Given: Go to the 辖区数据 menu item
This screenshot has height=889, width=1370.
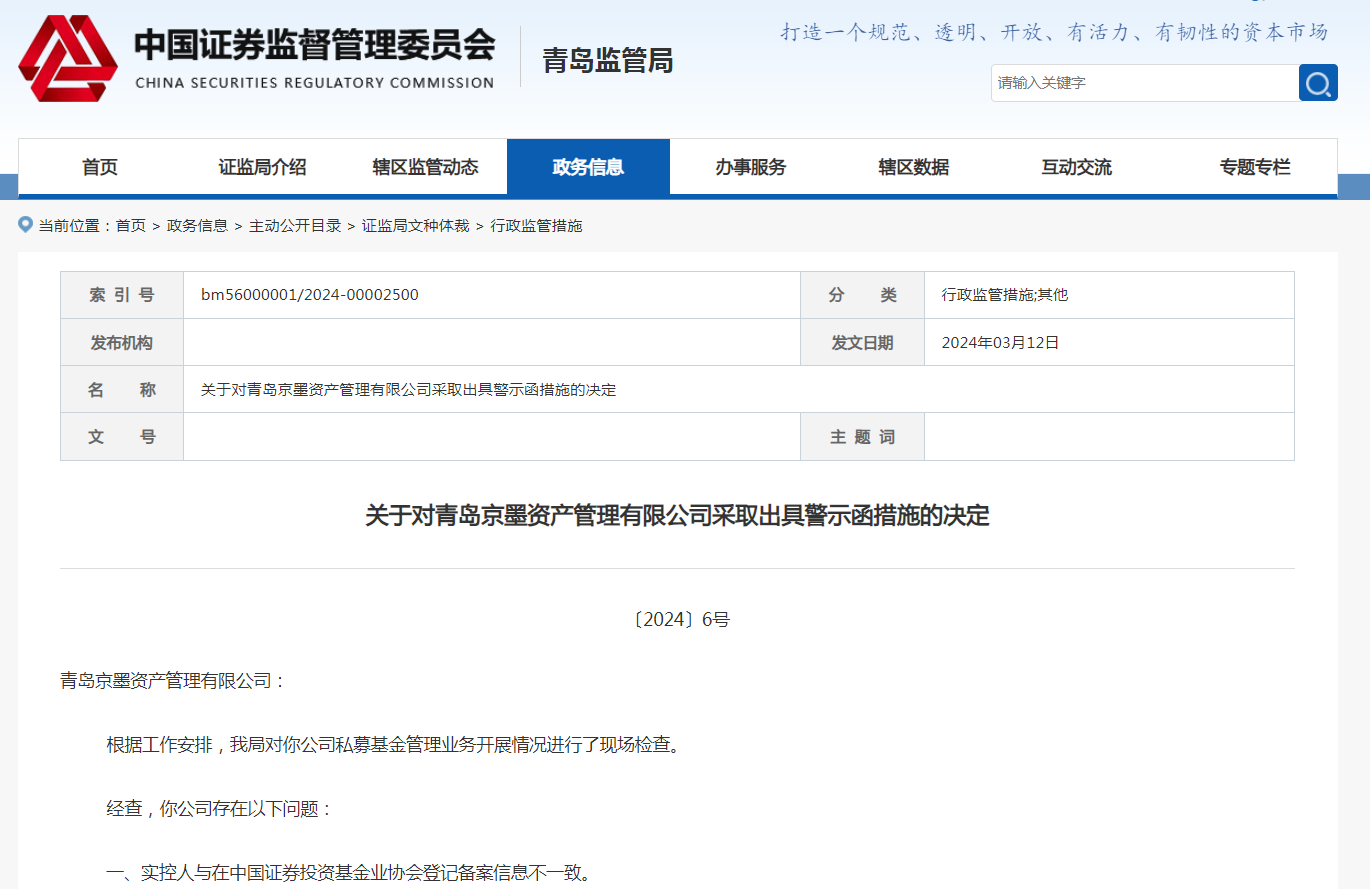Looking at the screenshot, I should 914,167.
